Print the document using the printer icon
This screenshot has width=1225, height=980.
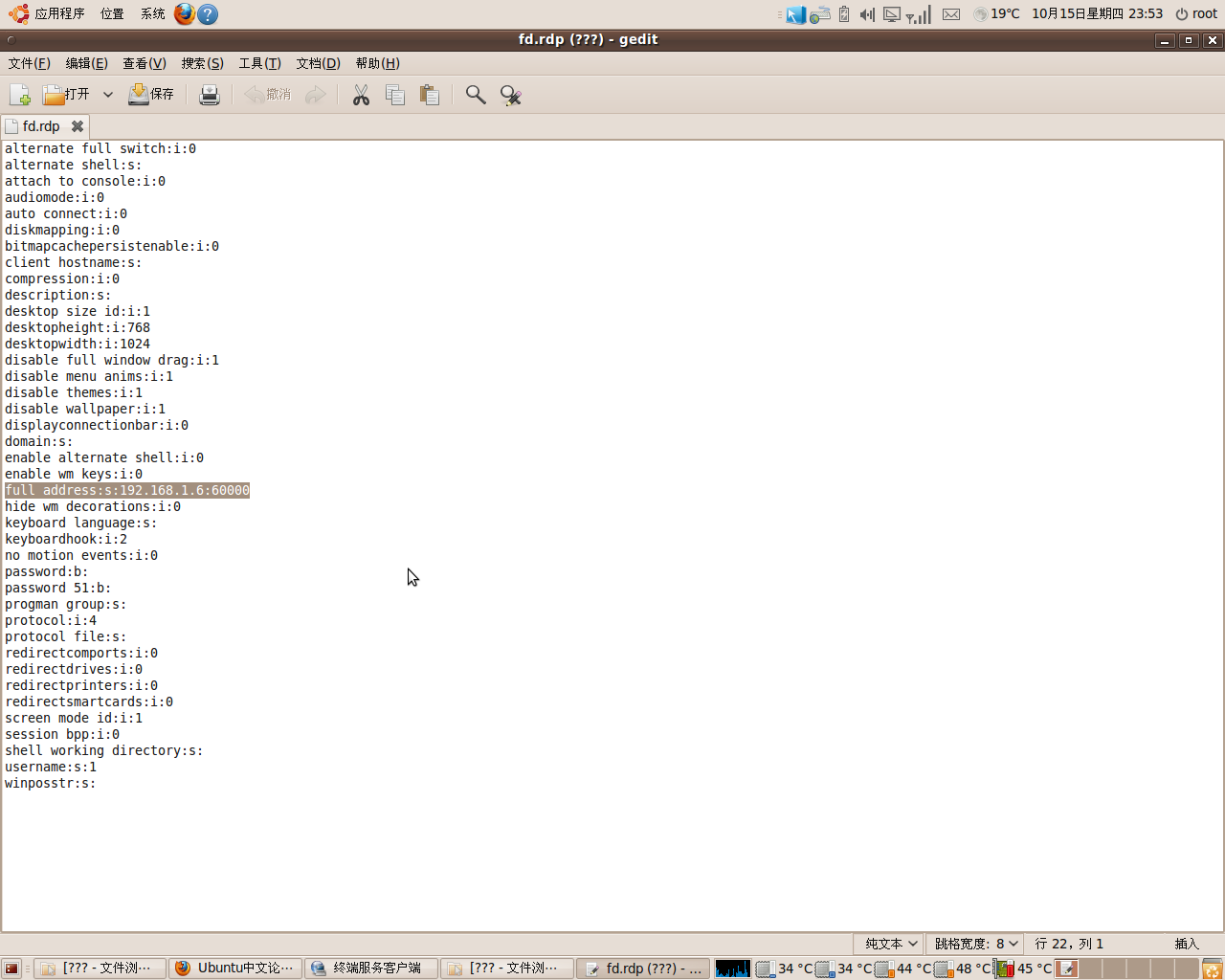210,95
